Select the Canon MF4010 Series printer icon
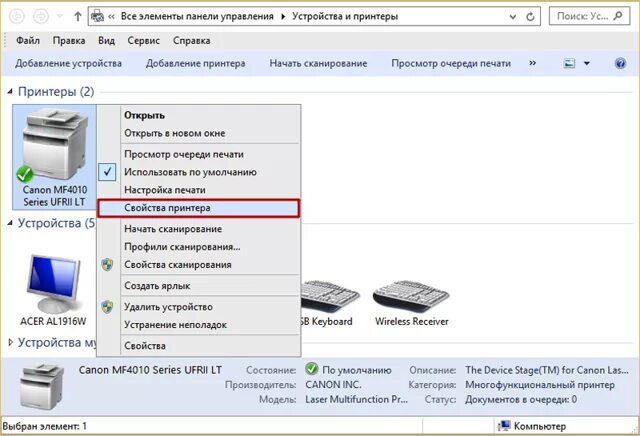Viewport: 640px width, 436px height. click(54, 157)
